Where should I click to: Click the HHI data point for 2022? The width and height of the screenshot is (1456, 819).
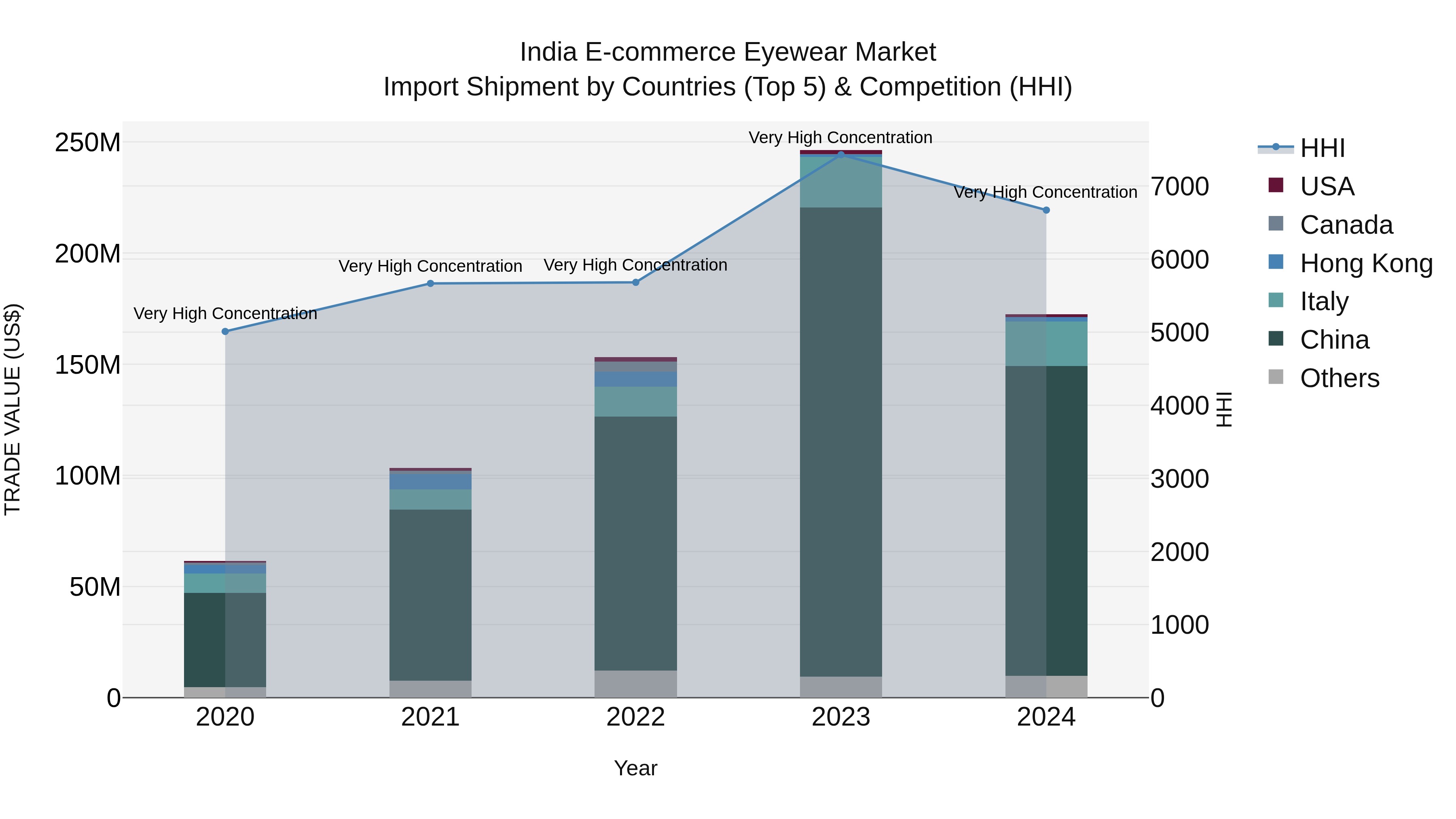point(635,282)
